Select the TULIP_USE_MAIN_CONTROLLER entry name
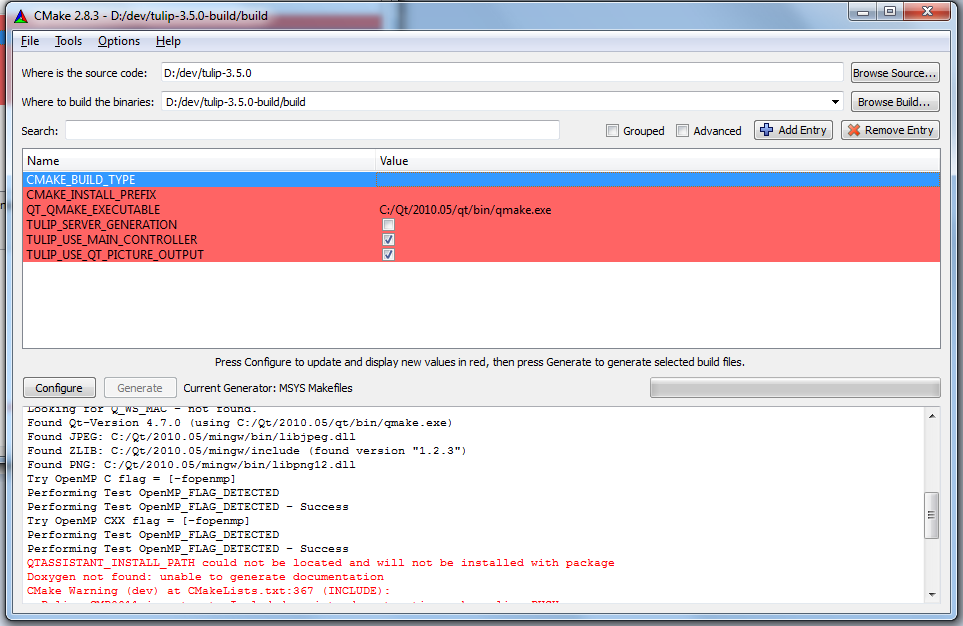 pyautogui.click(x=112, y=240)
